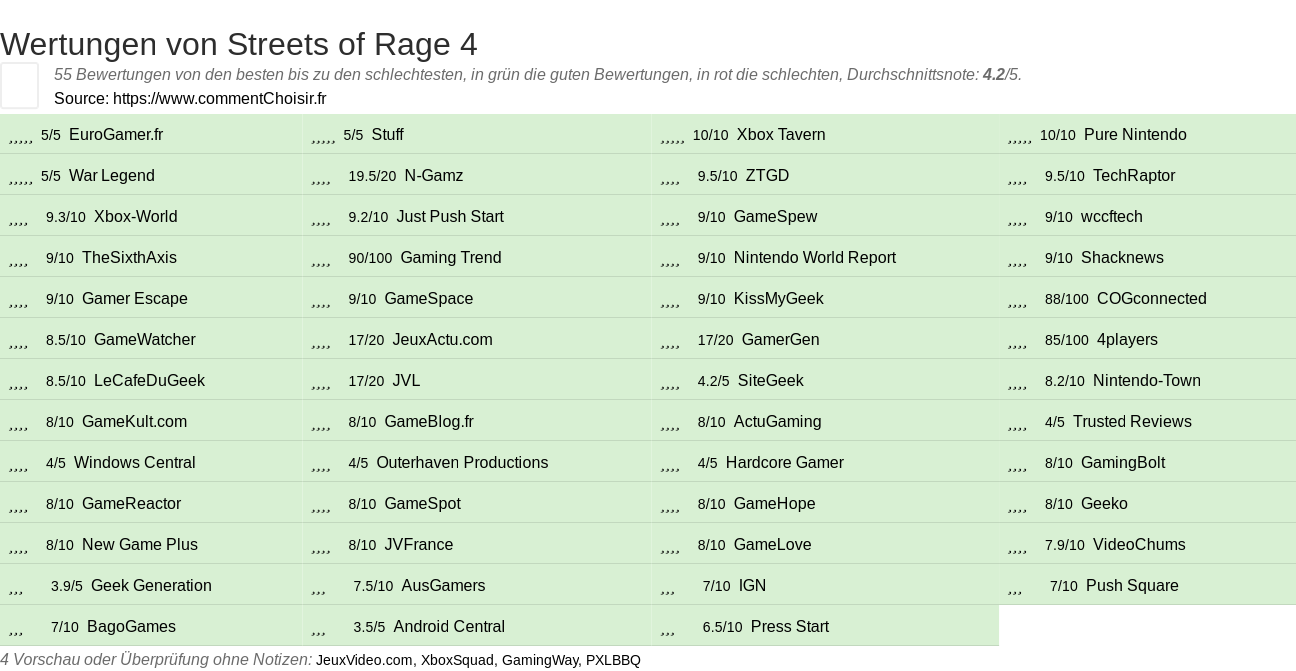1296x671 pixels.
Task: Click the GameSpot entry
Action: (x=422, y=503)
